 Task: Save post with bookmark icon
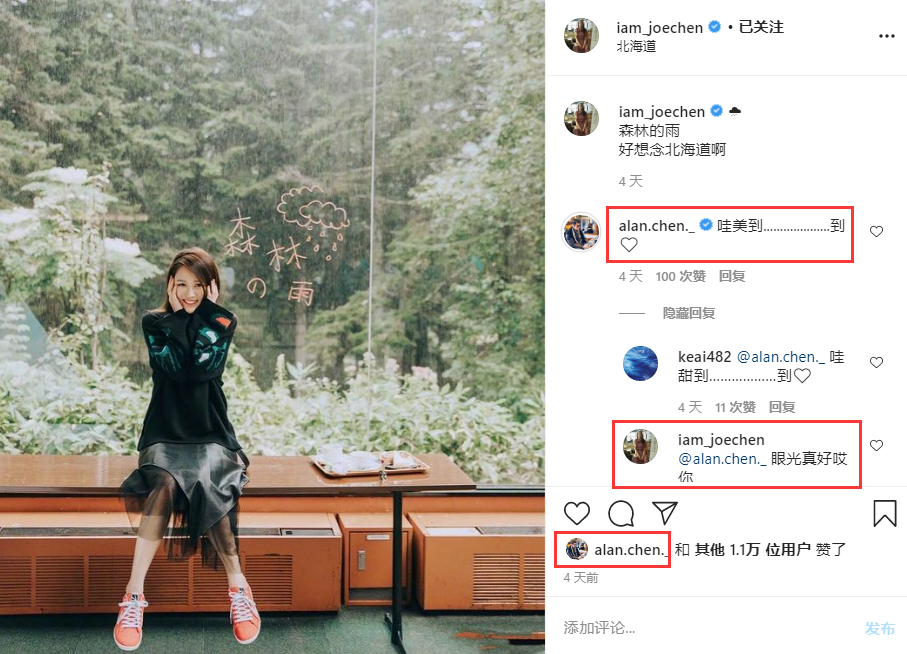(884, 513)
